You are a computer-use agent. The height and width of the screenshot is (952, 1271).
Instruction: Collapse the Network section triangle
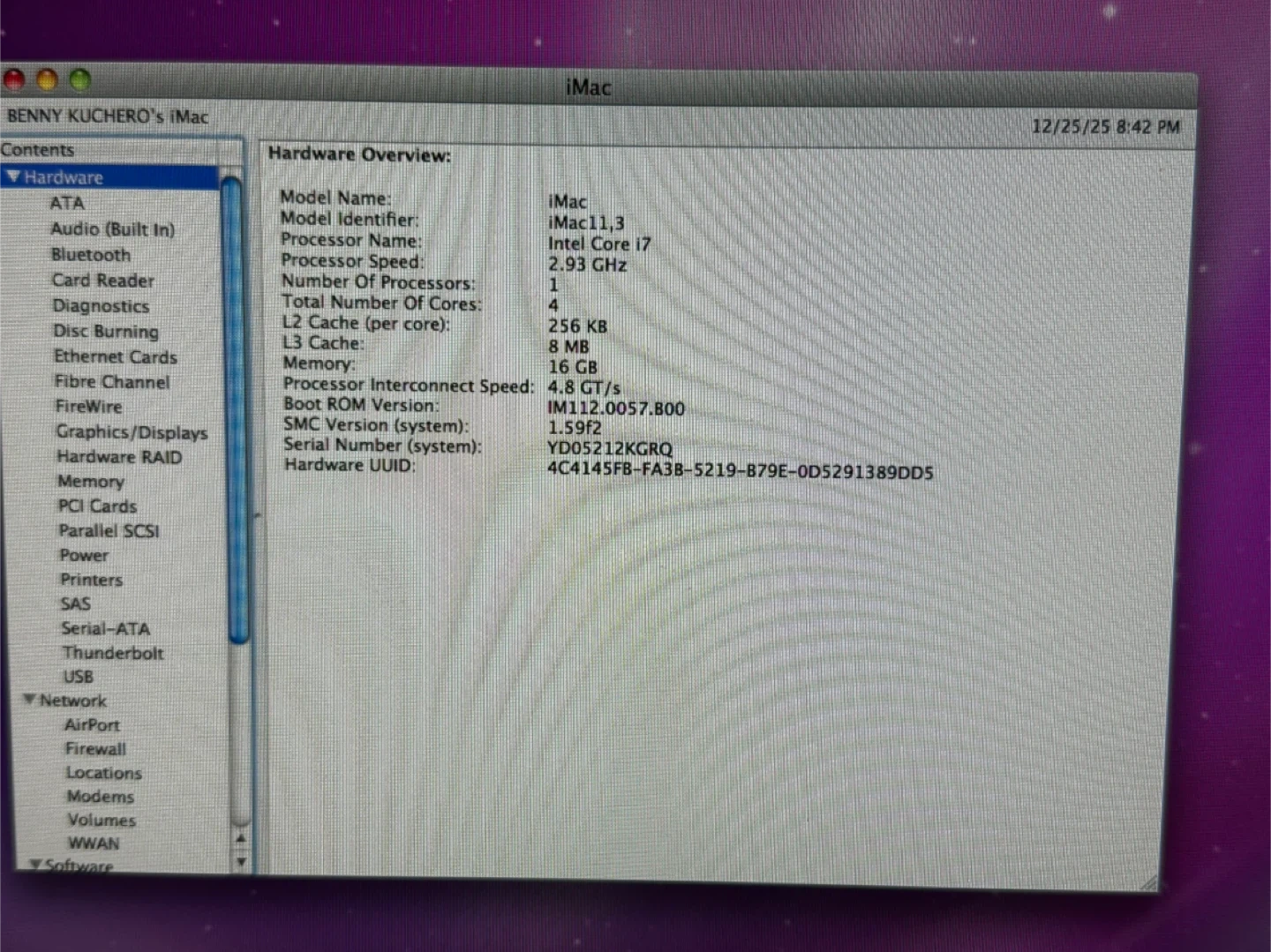pos(29,700)
